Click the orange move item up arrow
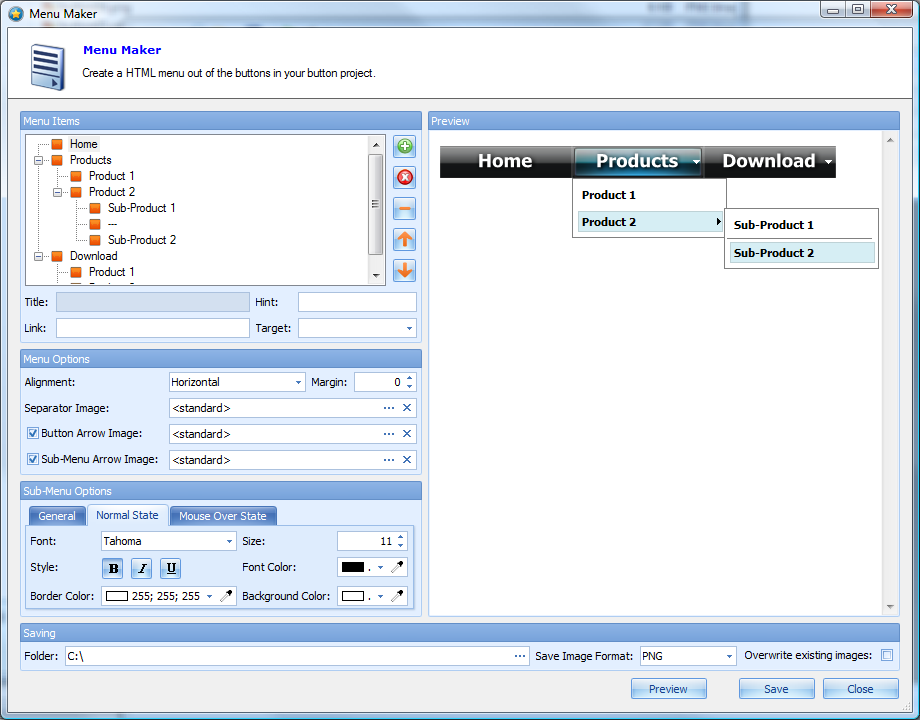This screenshot has height=720, width=920. (405, 240)
